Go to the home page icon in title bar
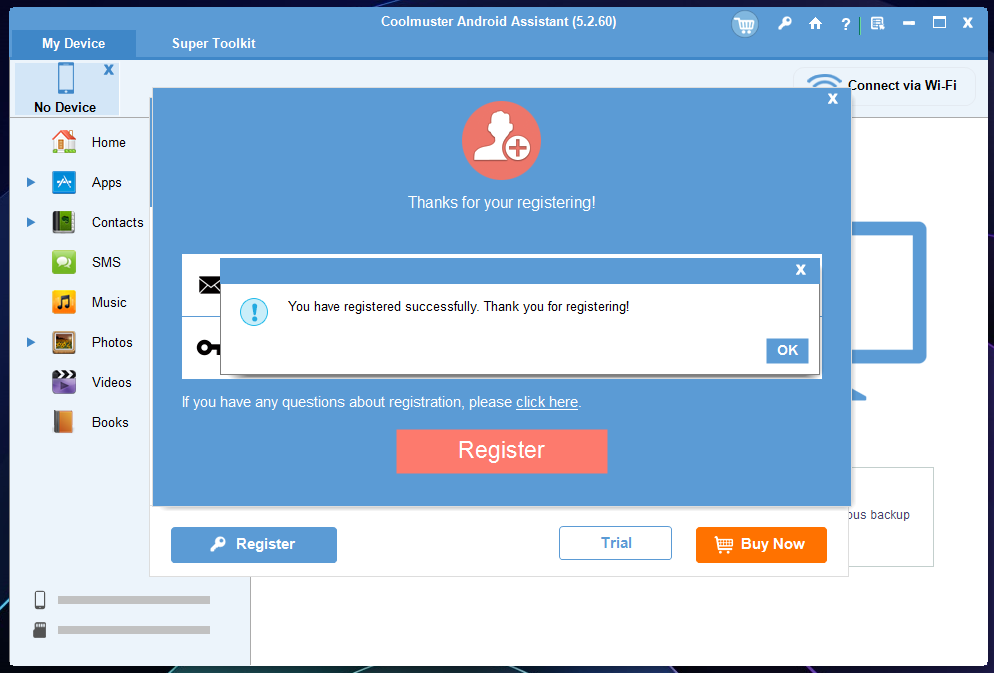Image resolution: width=994 pixels, height=673 pixels. point(815,24)
